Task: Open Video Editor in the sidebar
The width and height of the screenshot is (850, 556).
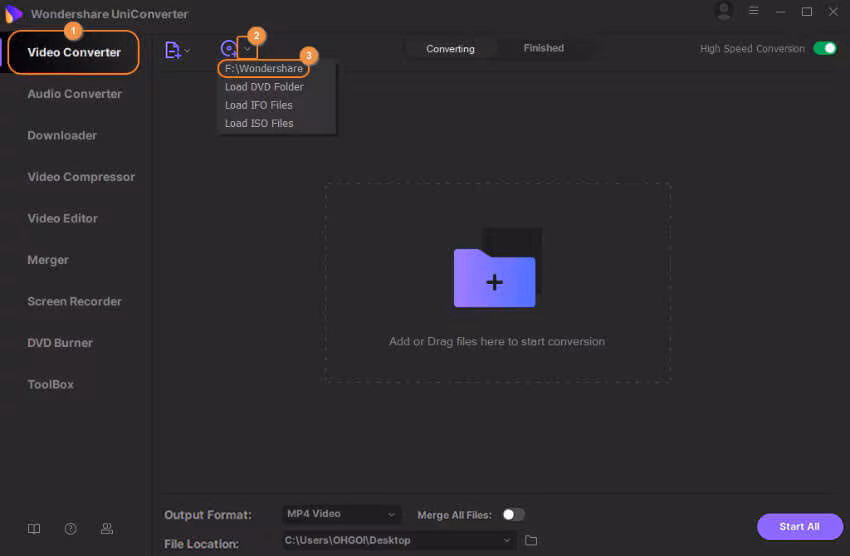Action: tap(62, 218)
